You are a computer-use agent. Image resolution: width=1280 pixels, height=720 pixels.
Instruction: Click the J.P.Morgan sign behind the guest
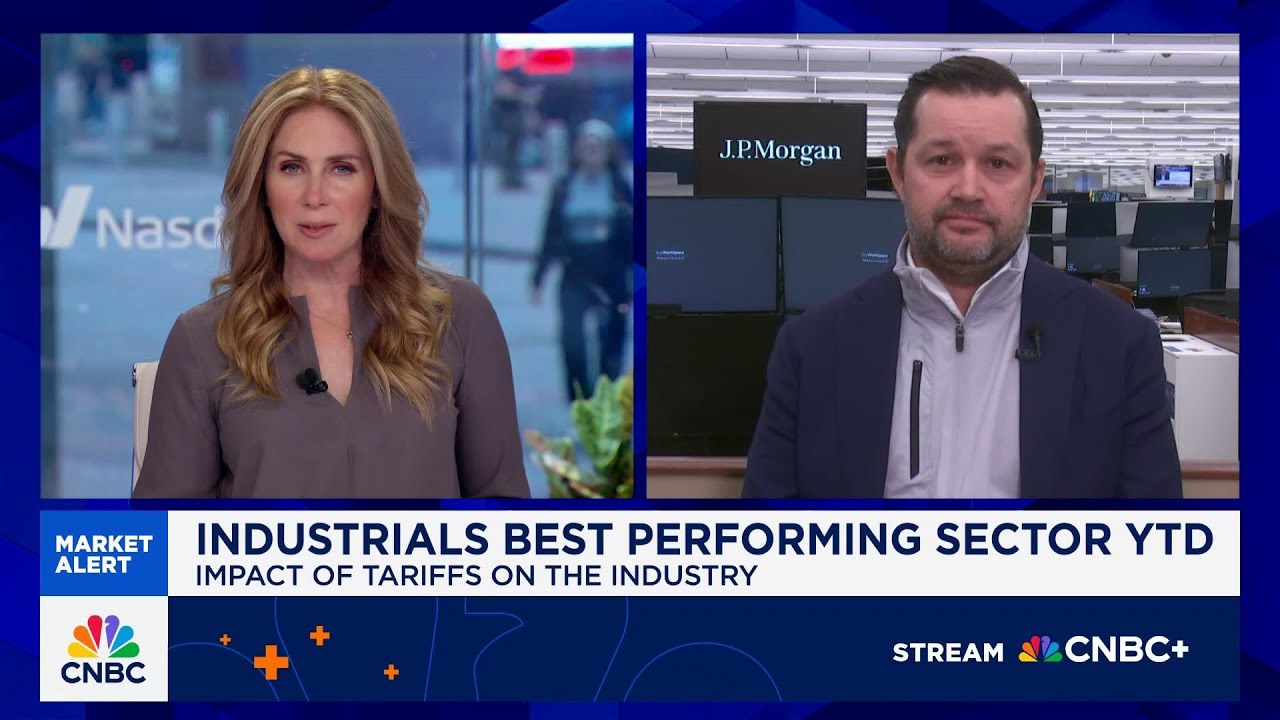(780, 150)
